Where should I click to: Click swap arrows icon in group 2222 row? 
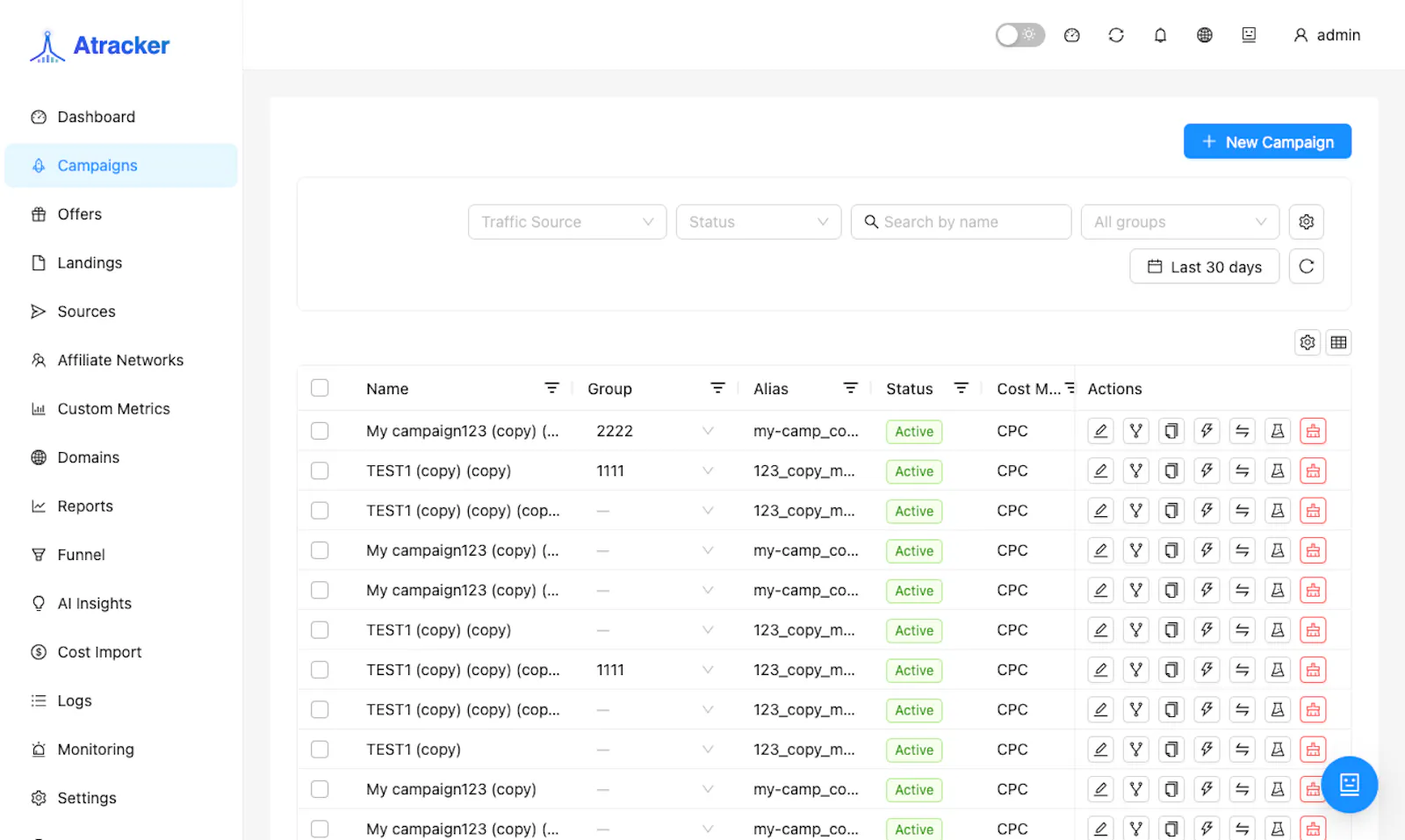click(1243, 431)
